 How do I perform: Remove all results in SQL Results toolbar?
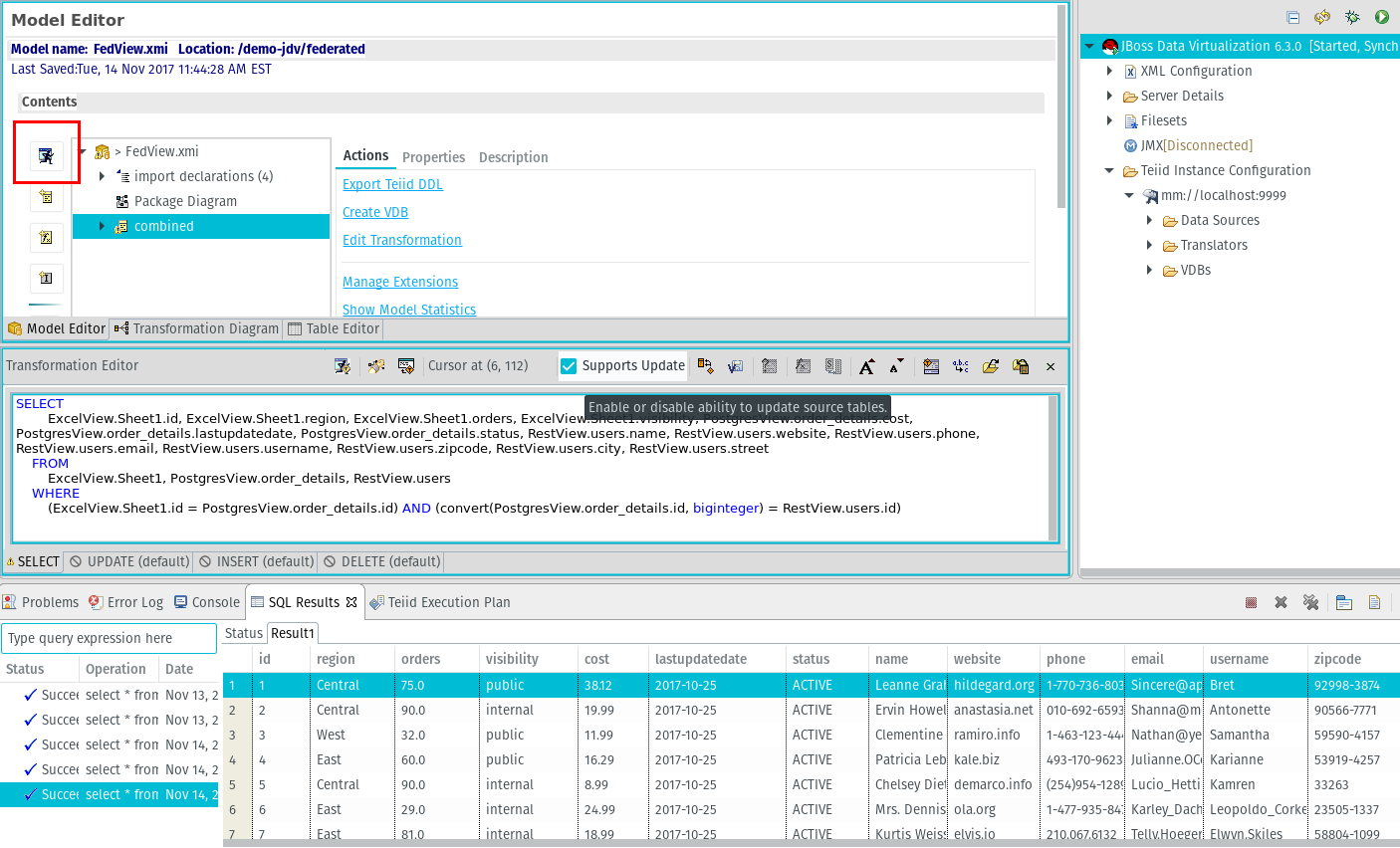pyautogui.click(x=1311, y=602)
